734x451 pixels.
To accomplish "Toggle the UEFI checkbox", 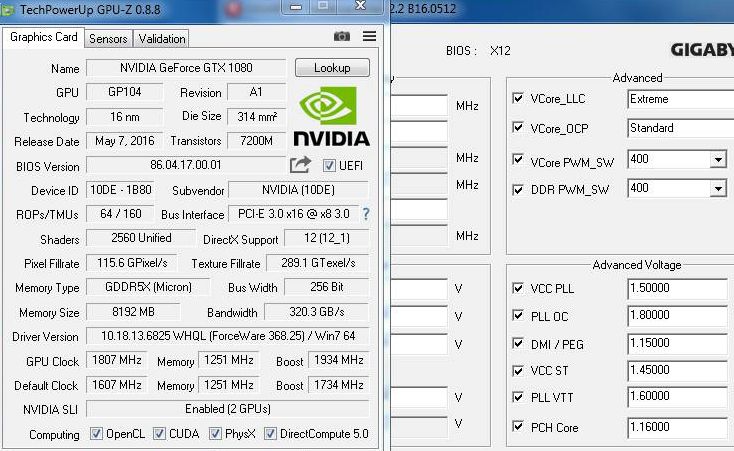I will tap(329, 165).
